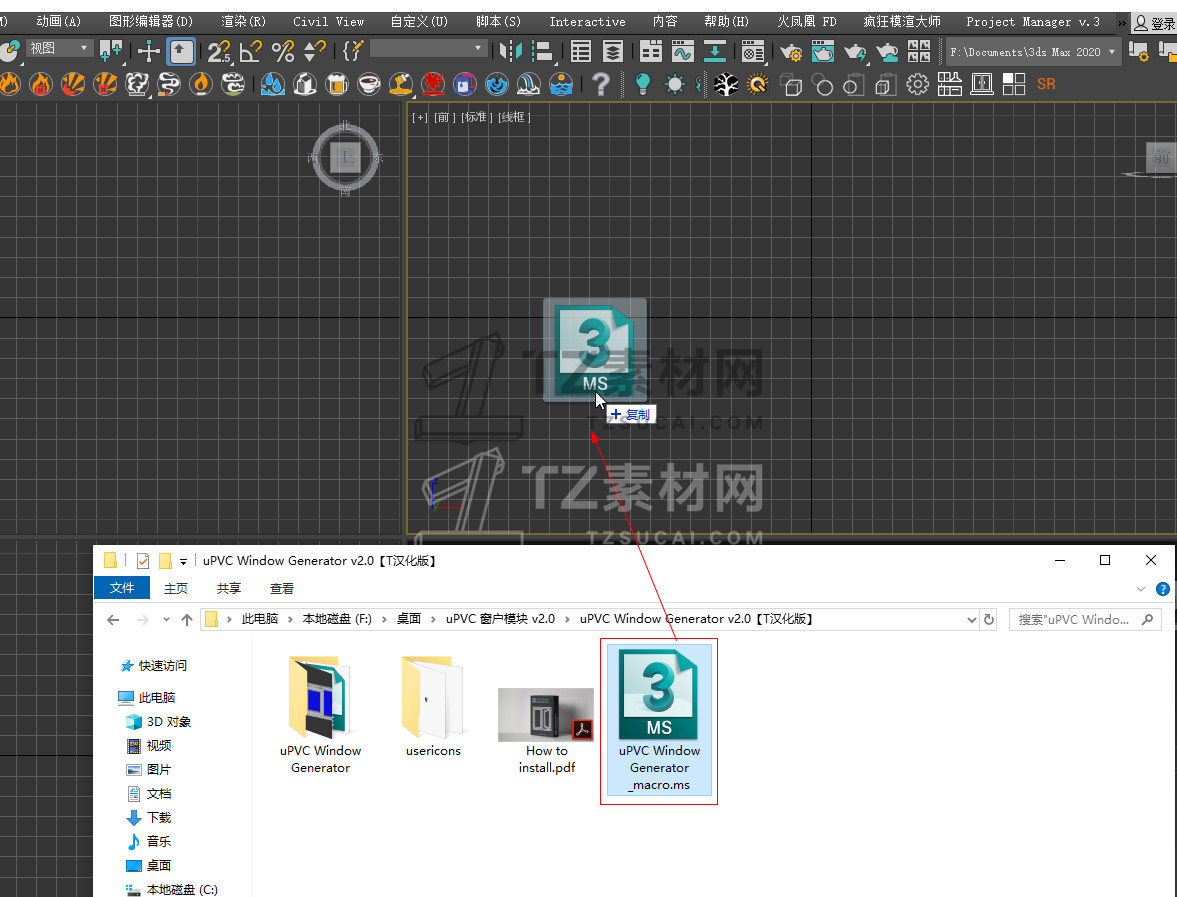This screenshot has width=1177, height=897.
Task: Open the Schematic View icon
Action: point(715,52)
